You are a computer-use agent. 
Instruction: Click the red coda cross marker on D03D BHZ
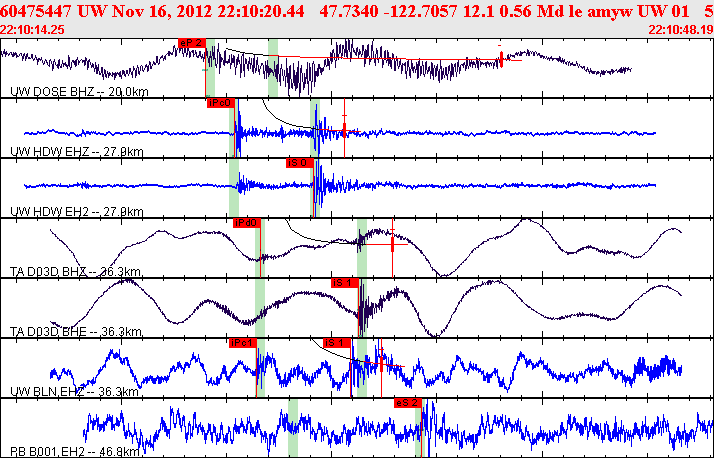coord(393,244)
